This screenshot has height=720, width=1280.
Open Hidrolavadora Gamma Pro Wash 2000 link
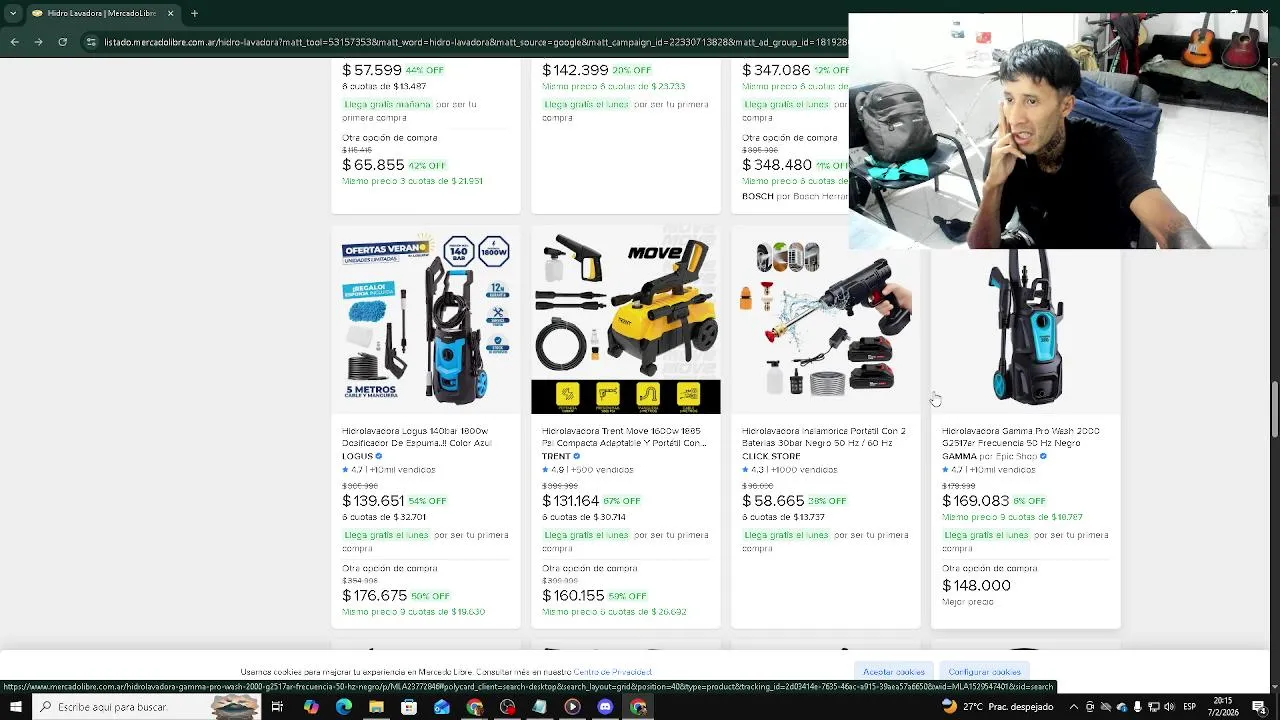pos(1020,437)
